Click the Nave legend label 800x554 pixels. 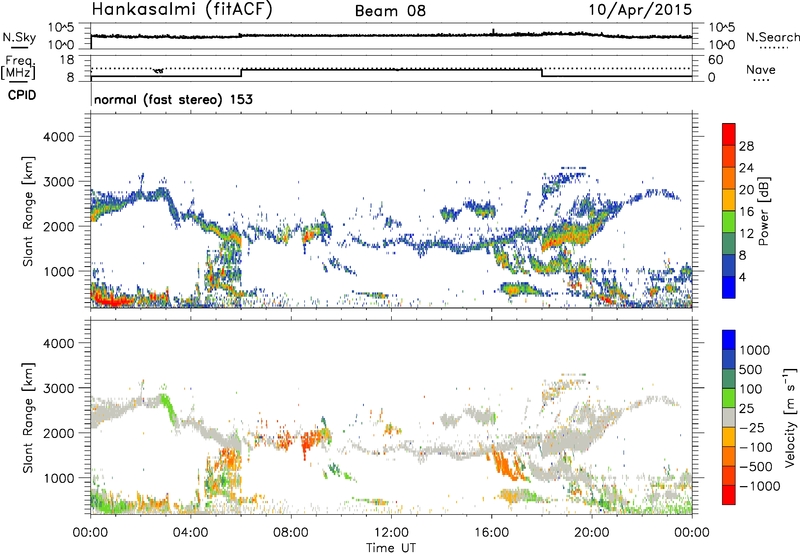[x=761, y=69]
